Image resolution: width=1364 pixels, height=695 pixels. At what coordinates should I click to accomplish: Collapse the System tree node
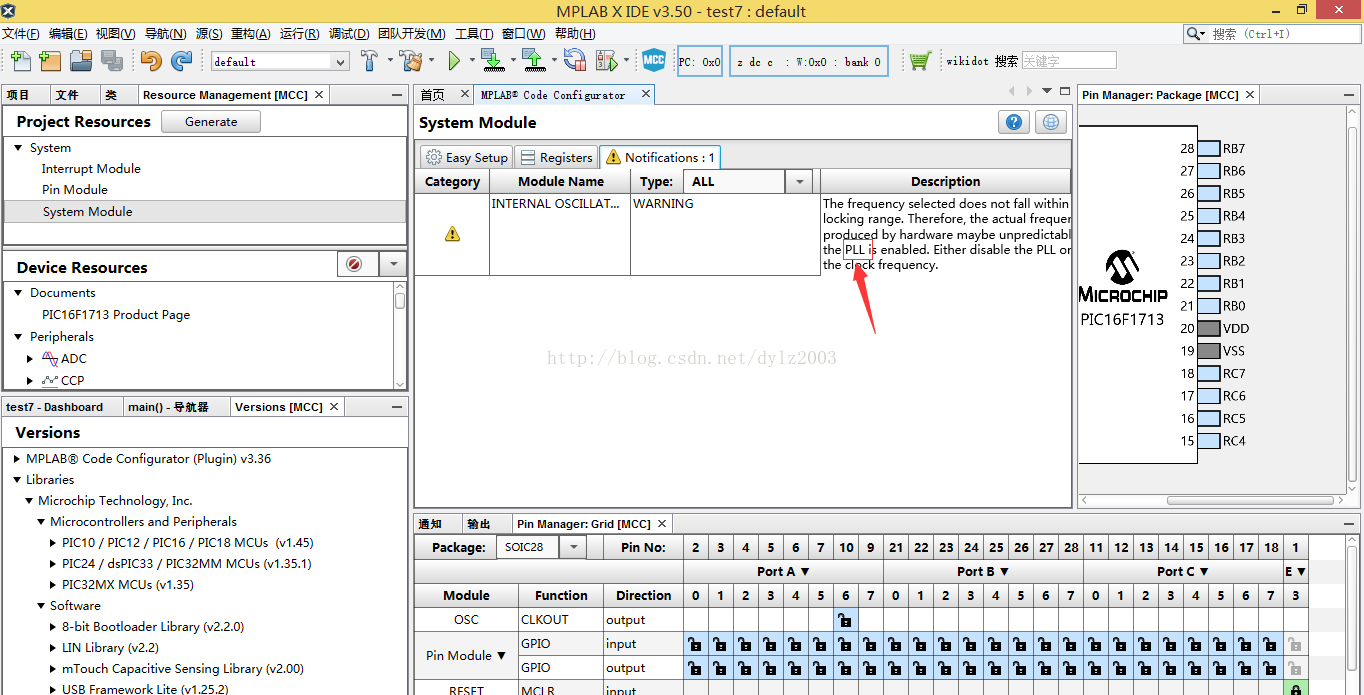[18, 148]
